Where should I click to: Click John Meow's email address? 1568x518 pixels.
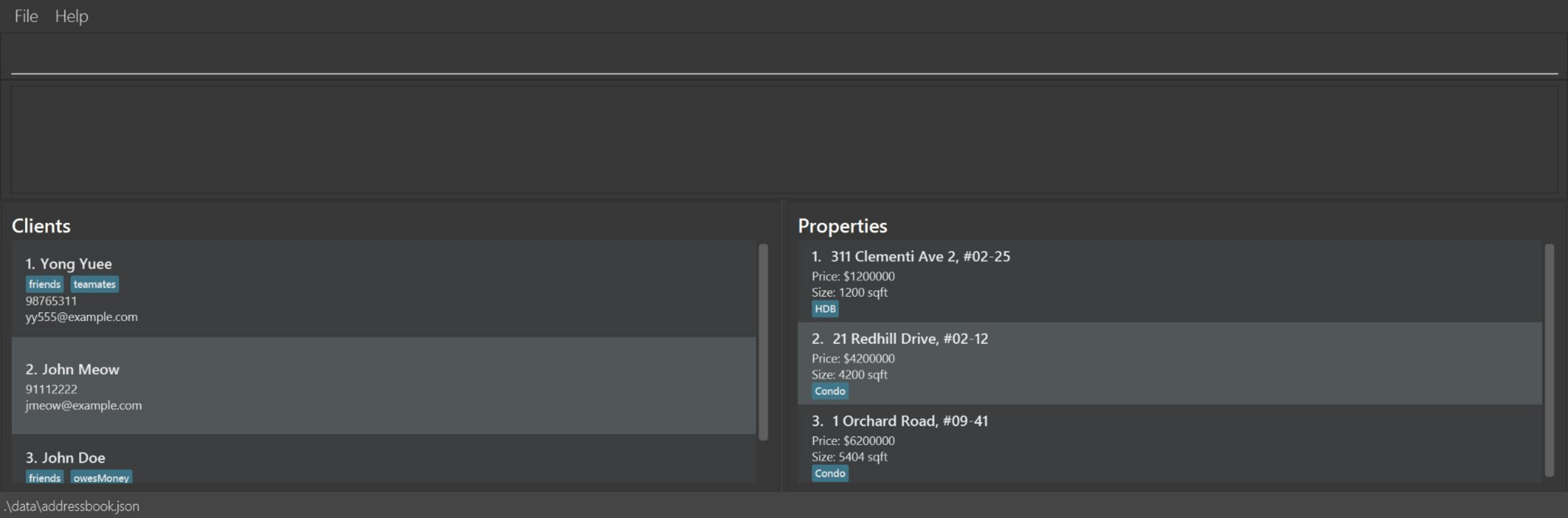[83, 406]
